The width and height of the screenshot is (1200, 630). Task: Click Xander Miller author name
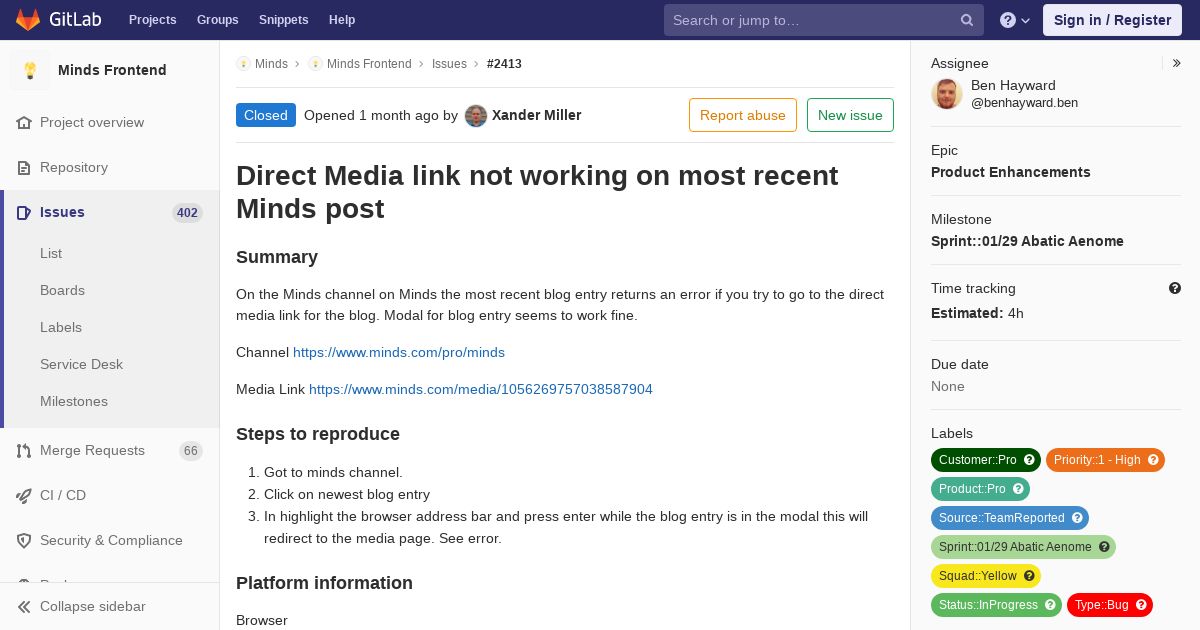click(537, 116)
